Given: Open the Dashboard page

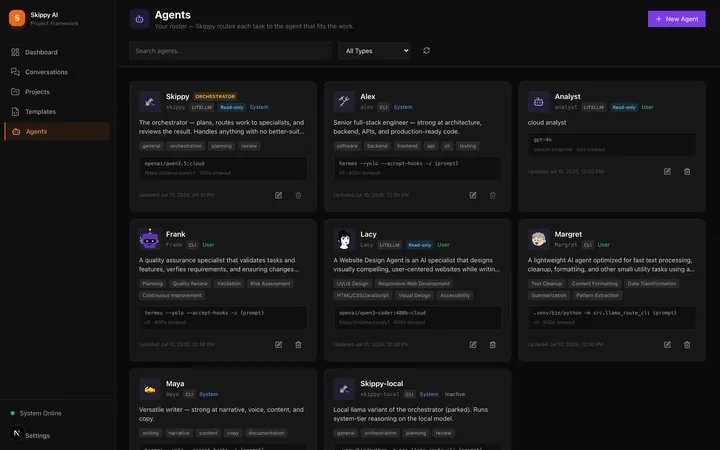Looking at the screenshot, I should pyautogui.click(x=57, y=52).
